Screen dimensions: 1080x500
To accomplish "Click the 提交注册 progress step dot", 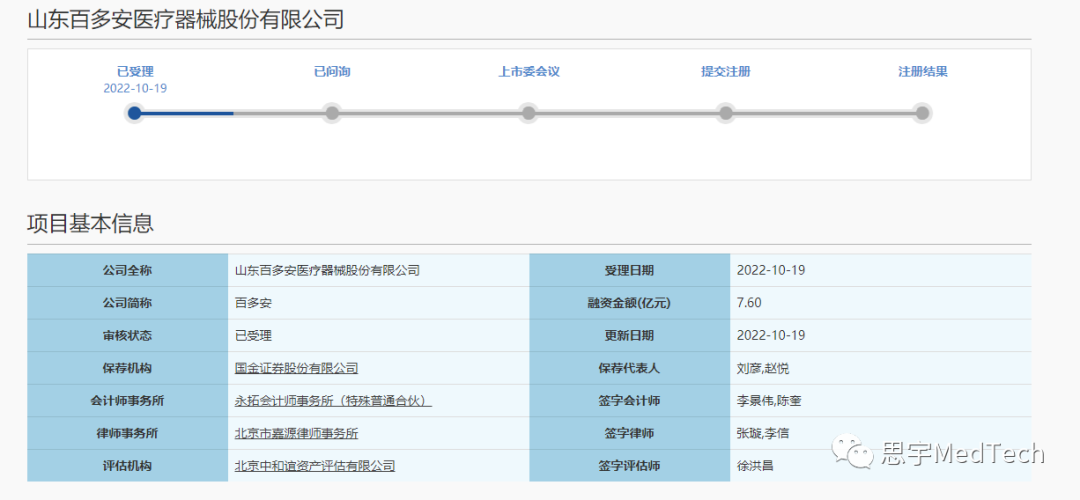I will [x=725, y=113].
